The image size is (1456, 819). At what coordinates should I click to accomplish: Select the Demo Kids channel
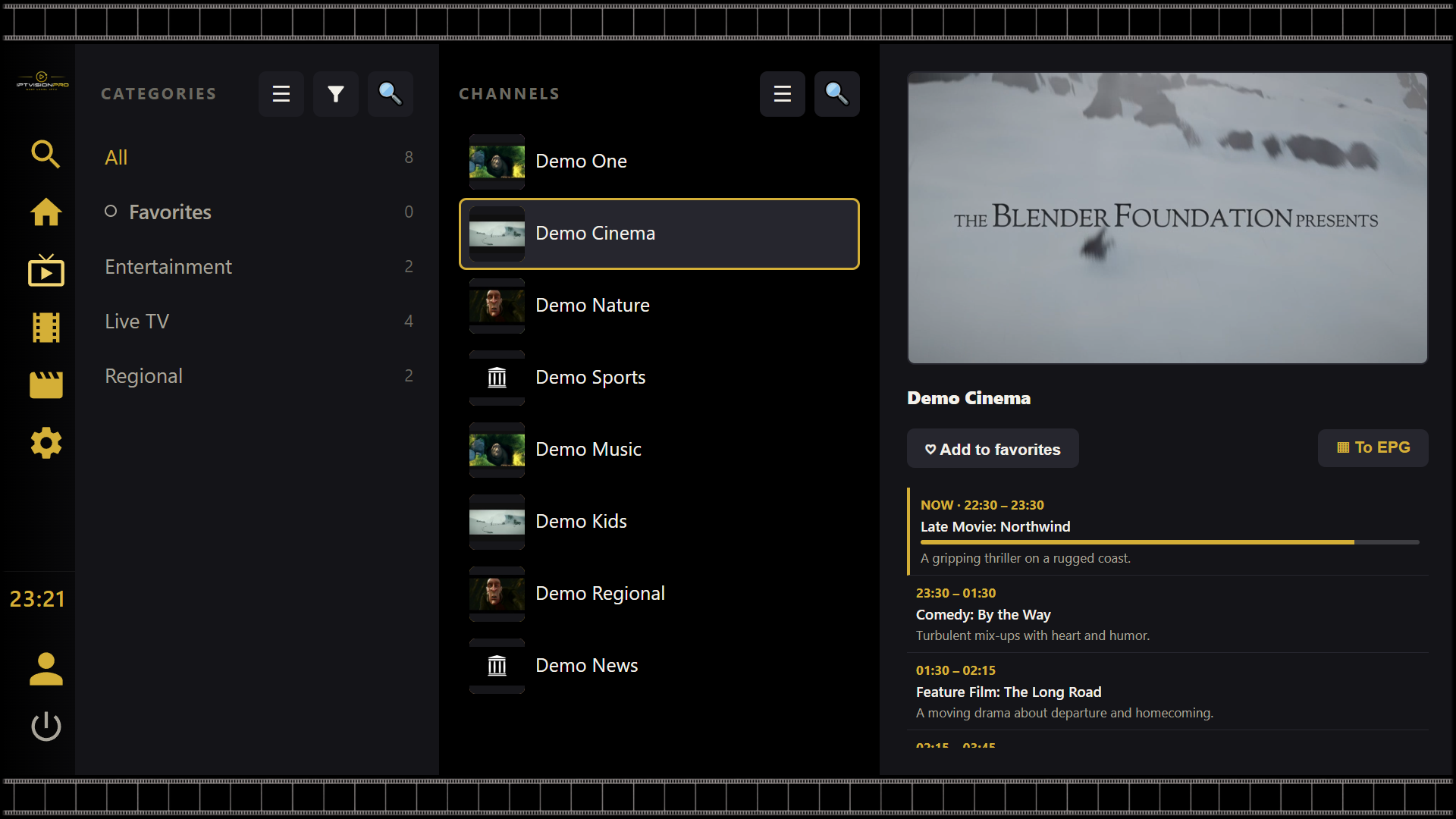click(x=659, y=522)
